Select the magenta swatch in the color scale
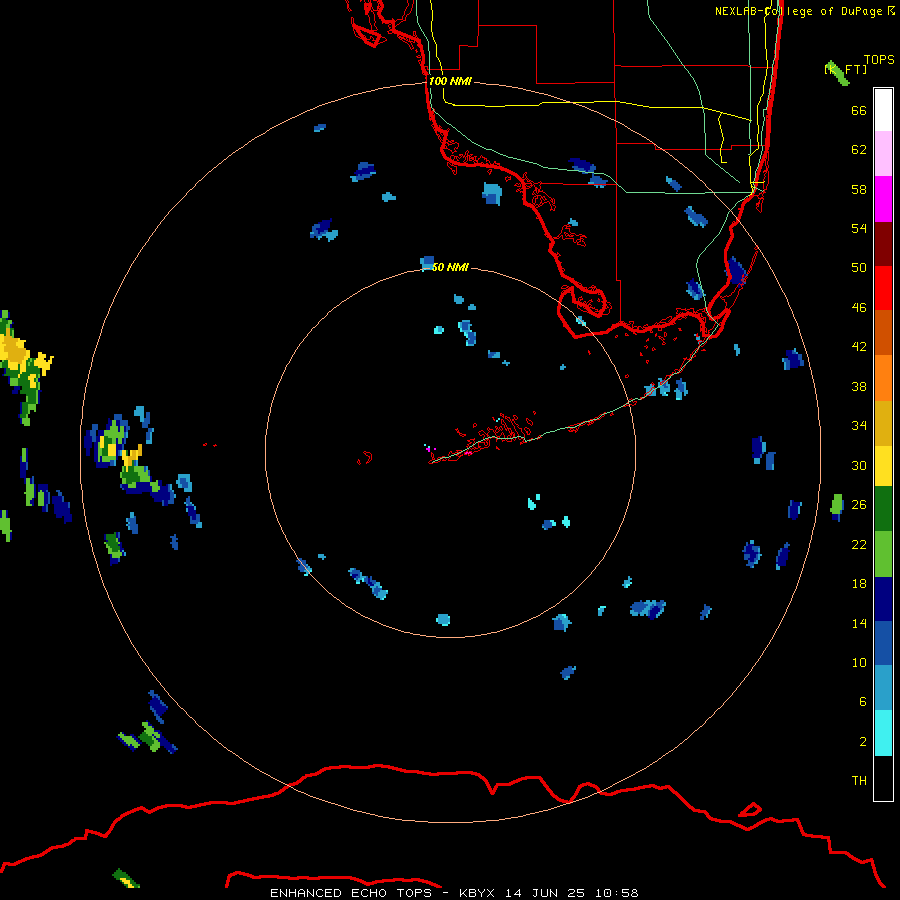The height and width of the screenshot is (900, 900). 883,199
